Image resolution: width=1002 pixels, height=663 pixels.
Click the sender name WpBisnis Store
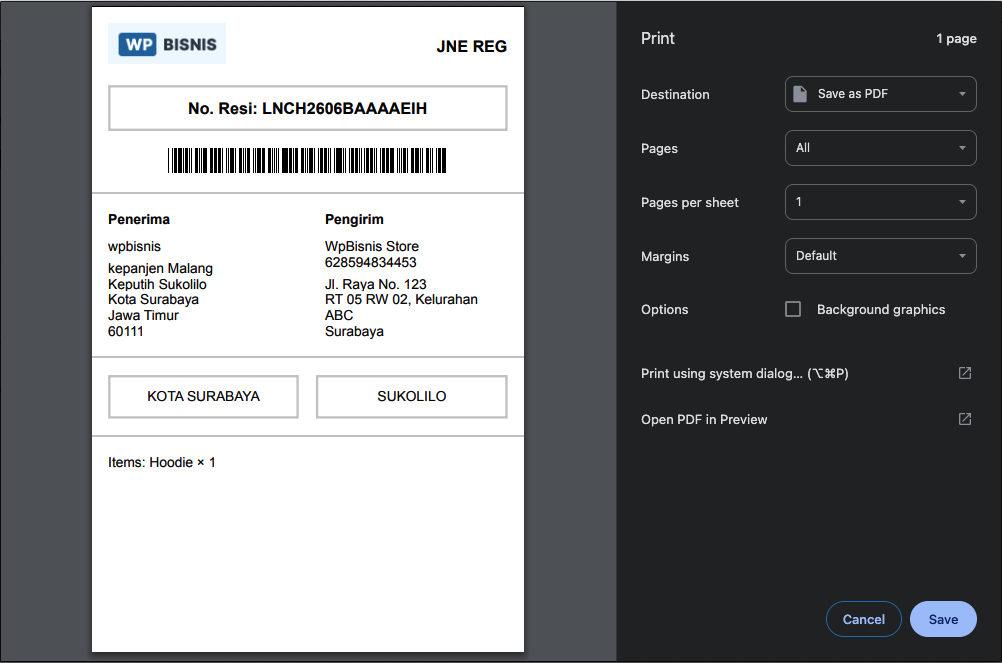tap(372, 246)
